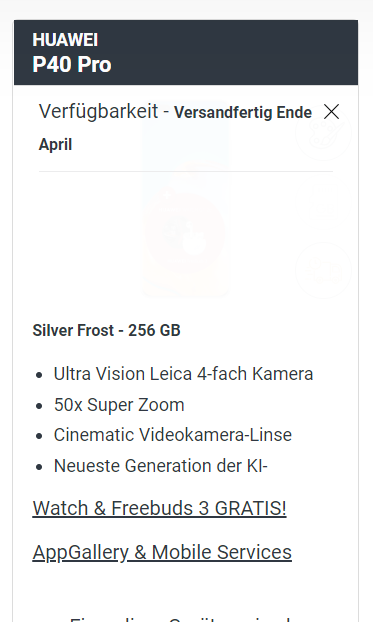Click Neueste Generation der KI- bullet
373x622 pixels.
(161, 466)
